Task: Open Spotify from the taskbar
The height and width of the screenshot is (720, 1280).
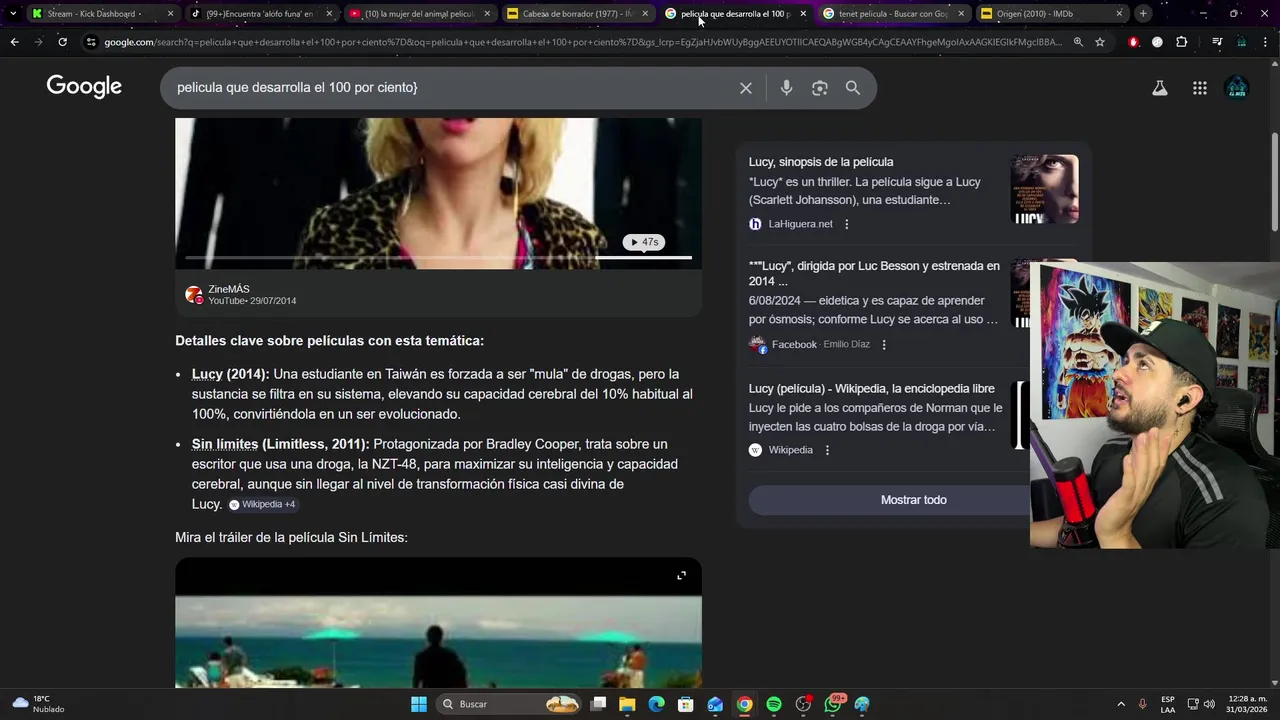Action: click(x=774, y=704)
